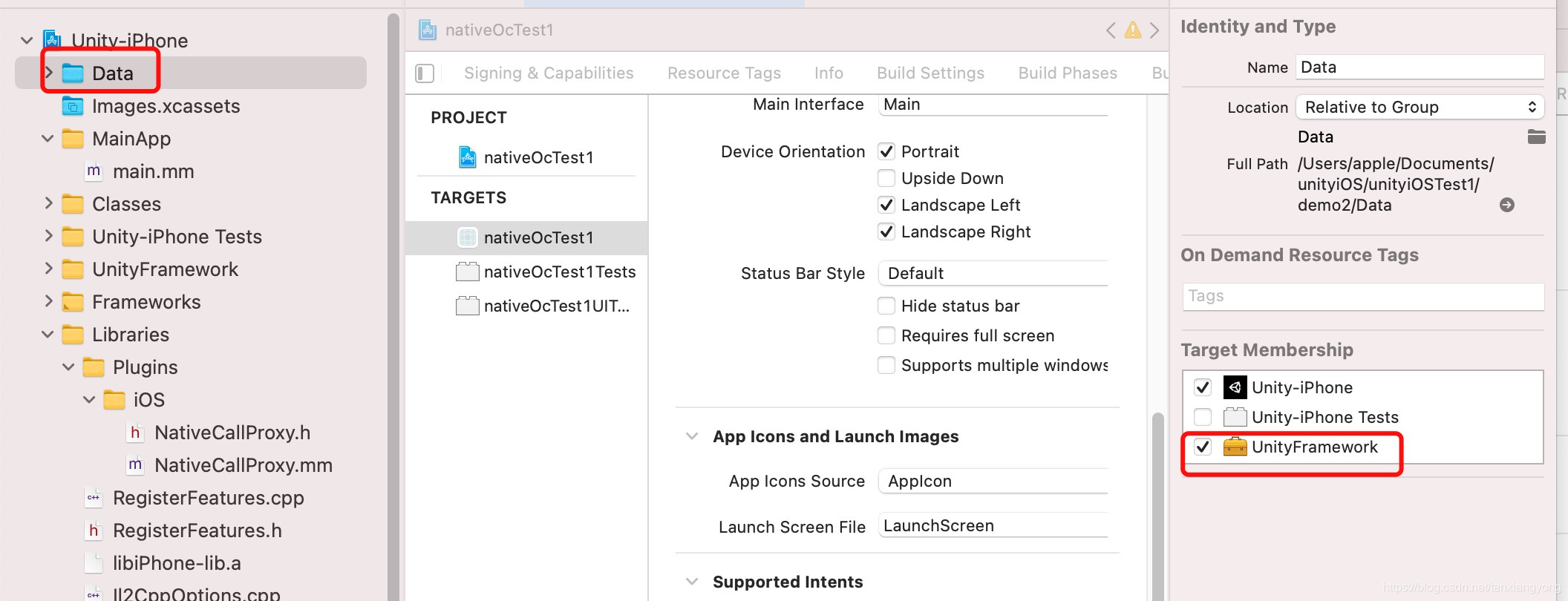
Task: Expand the Data folder
Action: 49,73
